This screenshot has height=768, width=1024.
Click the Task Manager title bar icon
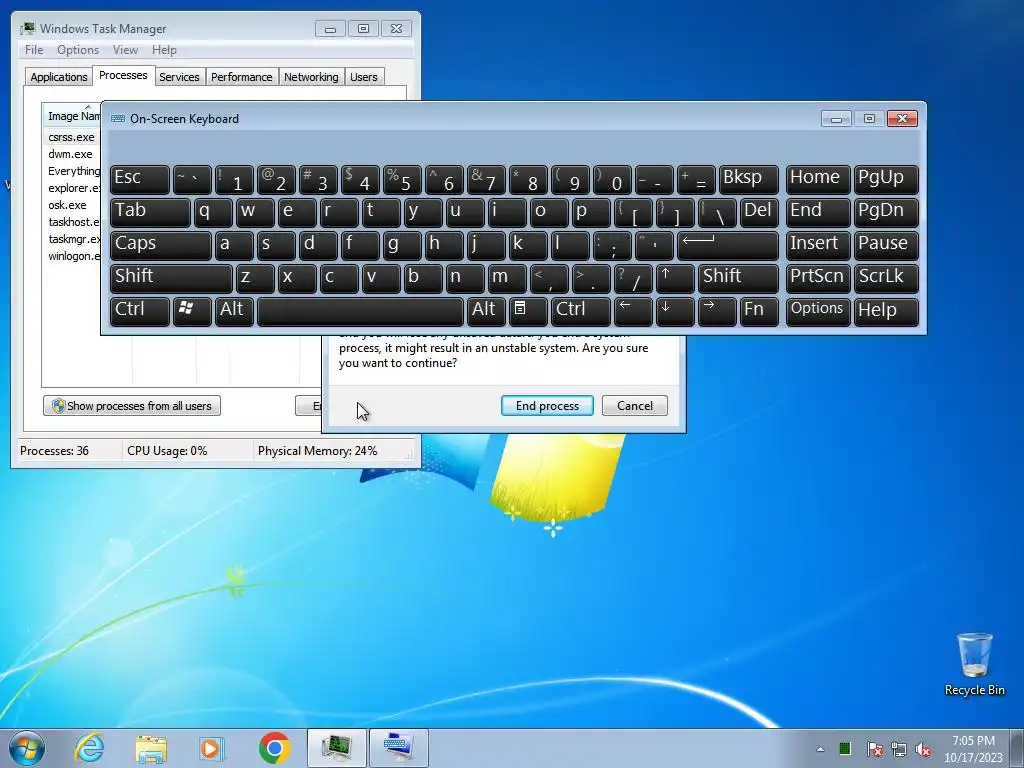tap(27, 29)
